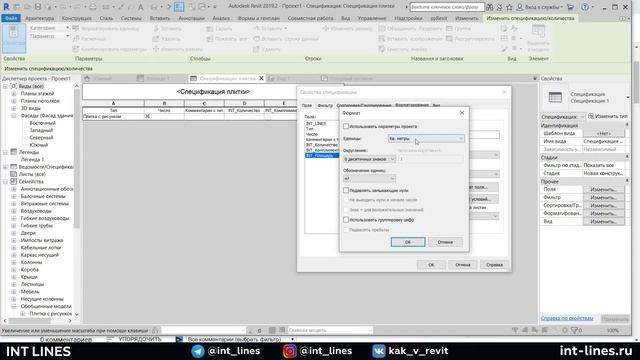Toggle 'Use digit grouping' checkbox

tap(346, 220)
